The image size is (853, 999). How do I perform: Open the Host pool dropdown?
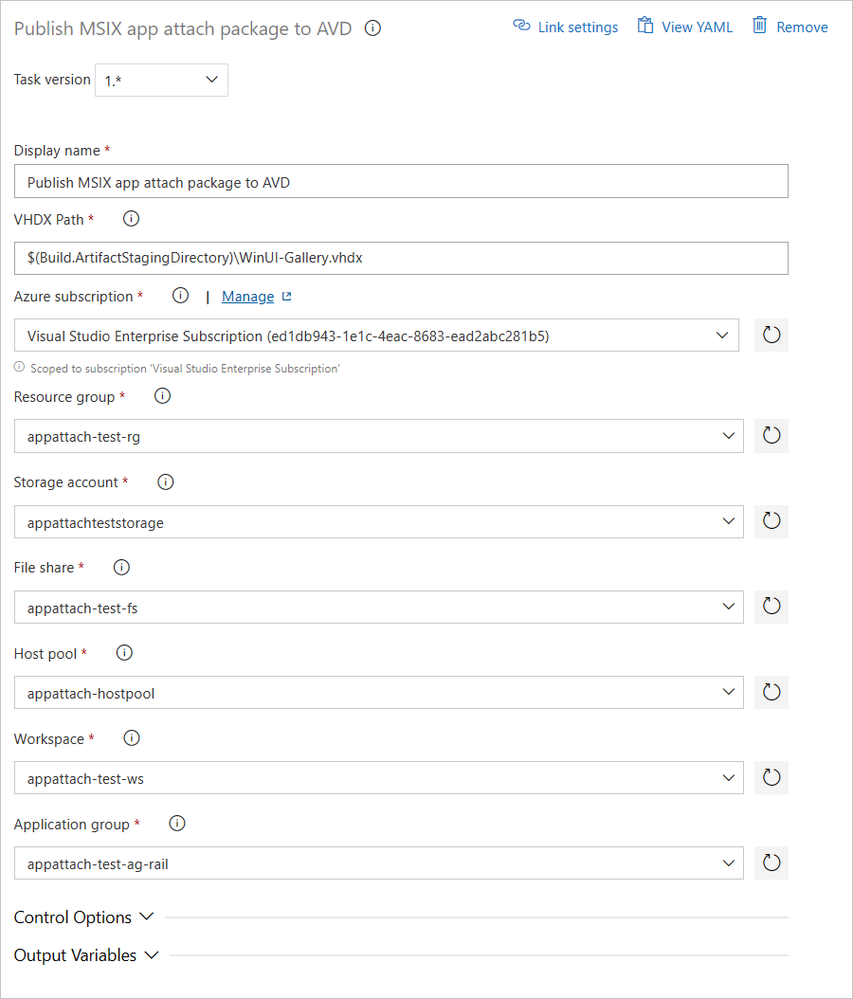point(378,692)
